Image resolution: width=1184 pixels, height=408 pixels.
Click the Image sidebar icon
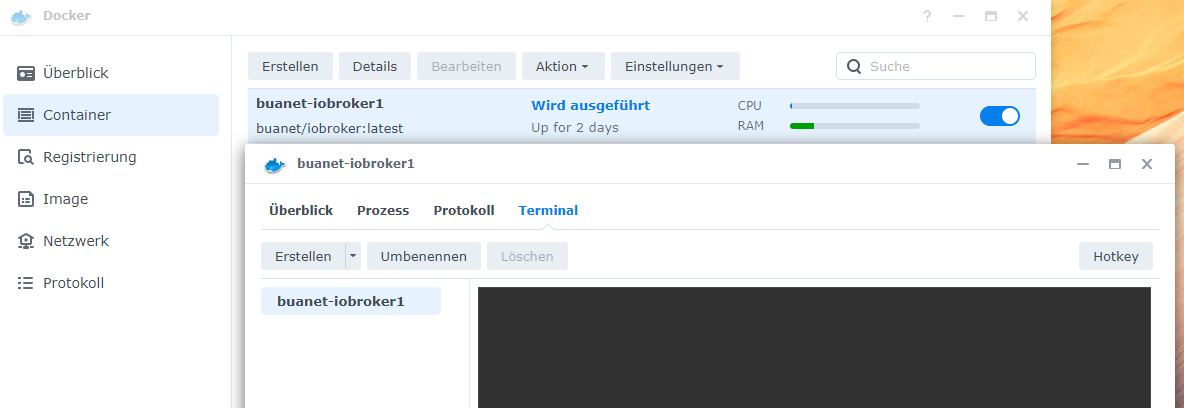26,199
